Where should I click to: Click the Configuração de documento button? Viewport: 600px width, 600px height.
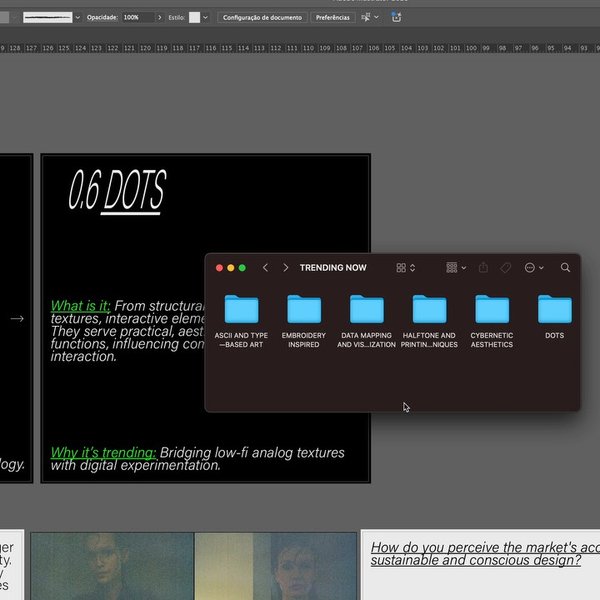262,17
